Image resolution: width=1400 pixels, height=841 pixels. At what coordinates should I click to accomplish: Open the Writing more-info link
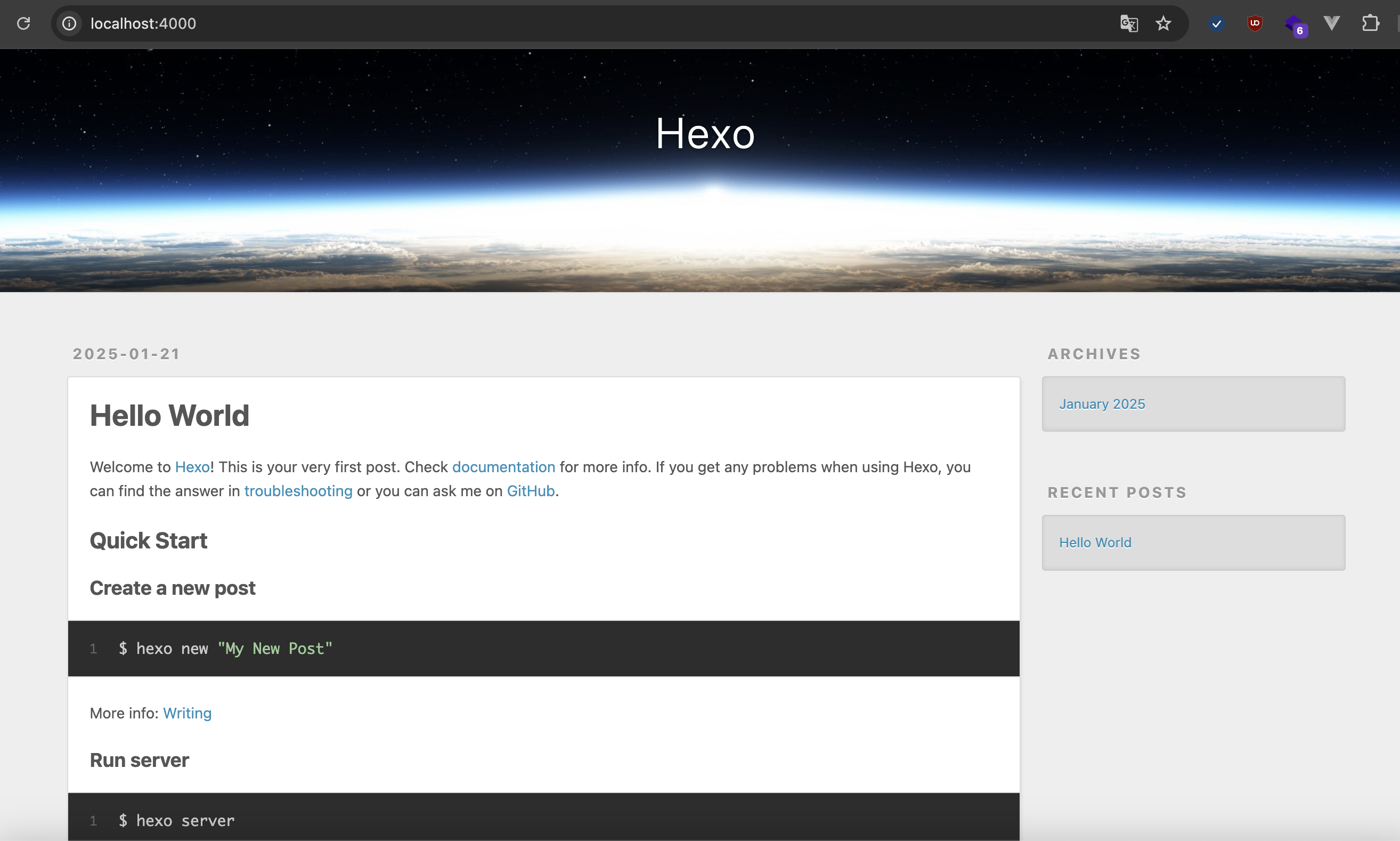(x=188, y=713)
